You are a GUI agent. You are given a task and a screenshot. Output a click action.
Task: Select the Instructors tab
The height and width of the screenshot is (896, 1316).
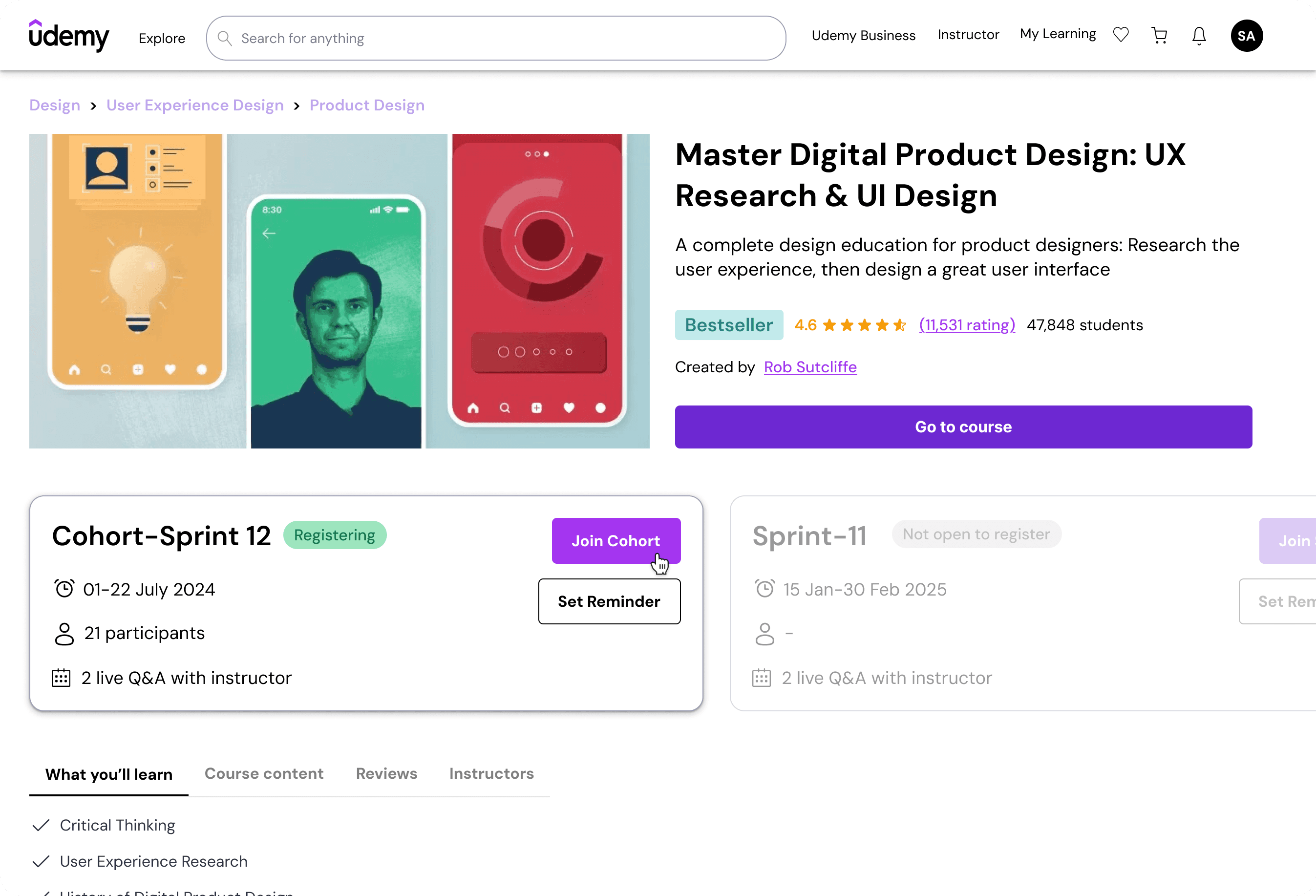(491, 774)
